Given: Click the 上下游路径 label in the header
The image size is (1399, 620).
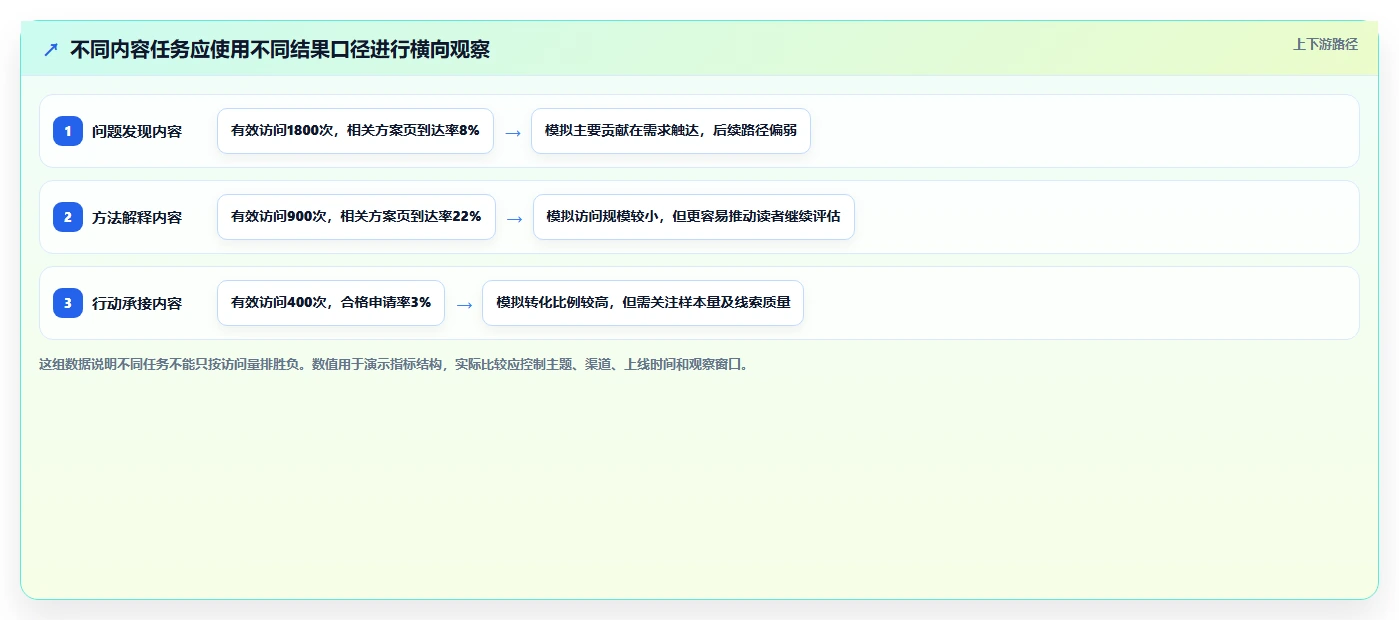Looking at the screenshot, I should pos(1325,44).
